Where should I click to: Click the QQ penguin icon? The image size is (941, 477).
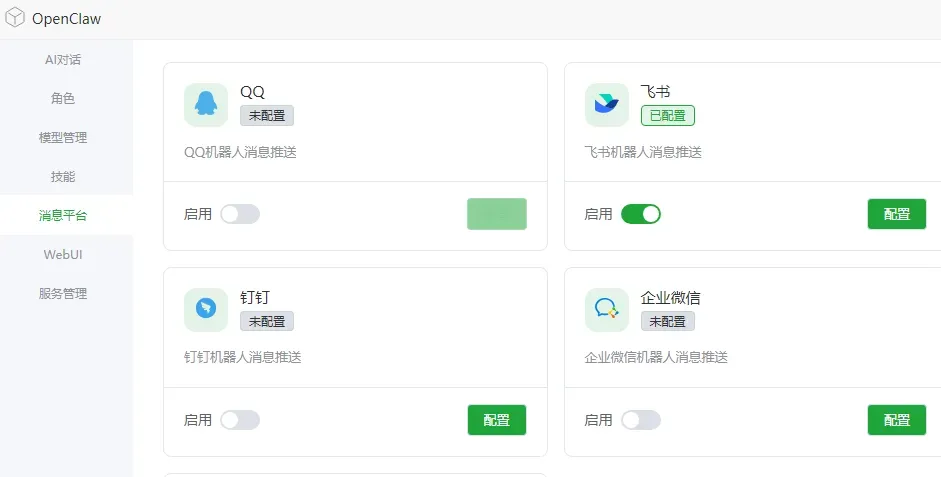pos(206,105)
